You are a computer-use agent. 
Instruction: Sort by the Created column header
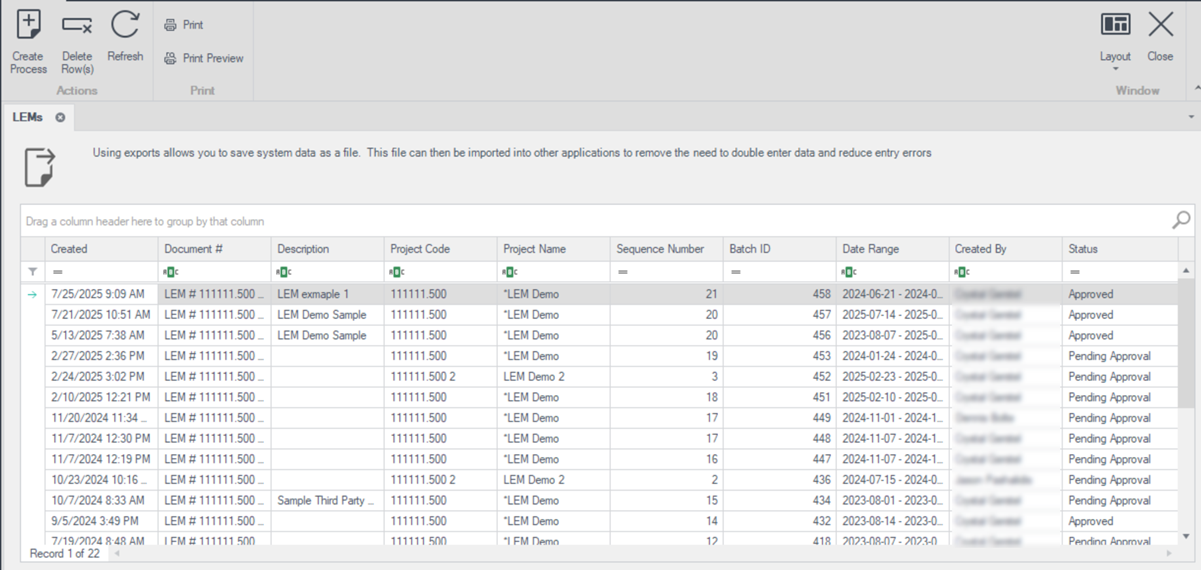click(x=100, y=249)
